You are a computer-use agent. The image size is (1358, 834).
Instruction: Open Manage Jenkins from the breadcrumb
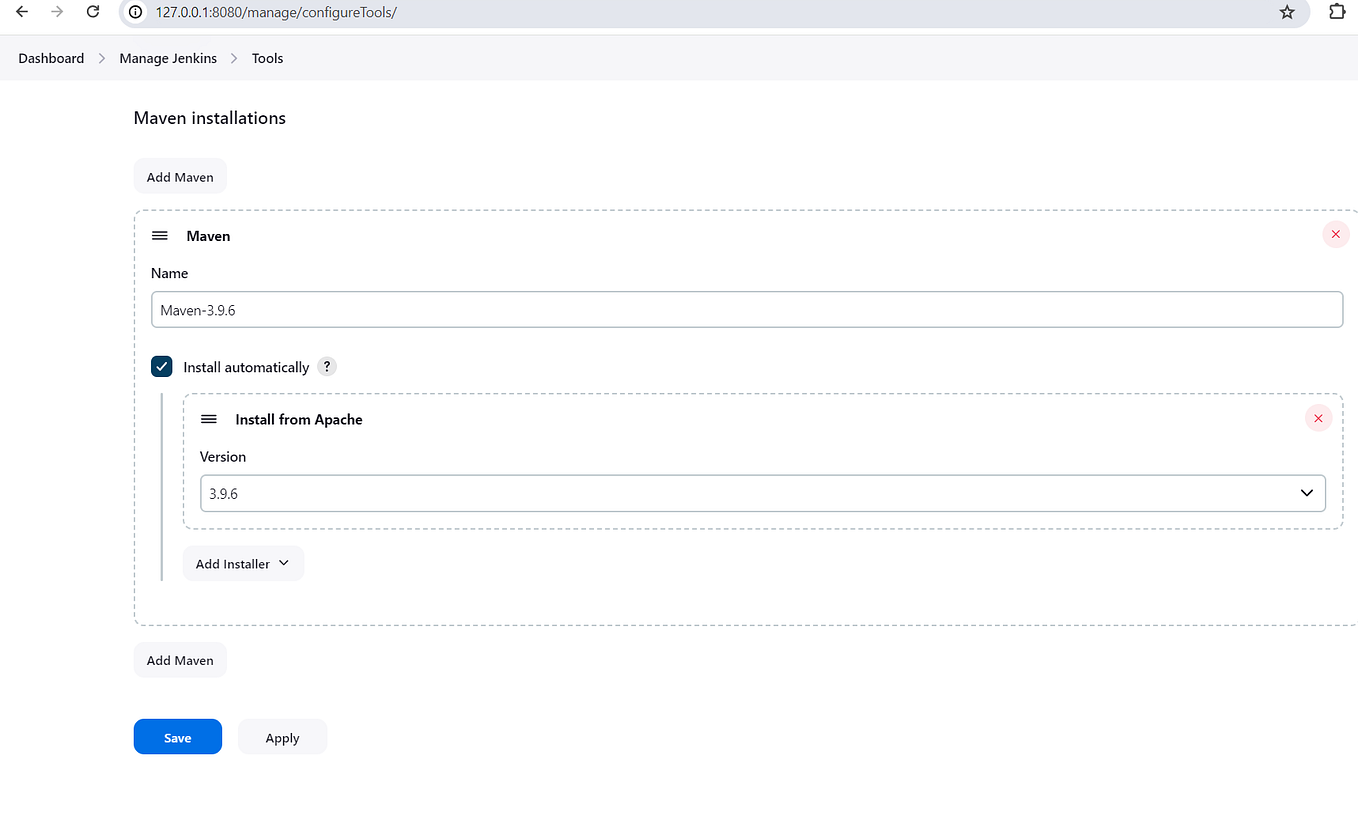coord(167,58)
